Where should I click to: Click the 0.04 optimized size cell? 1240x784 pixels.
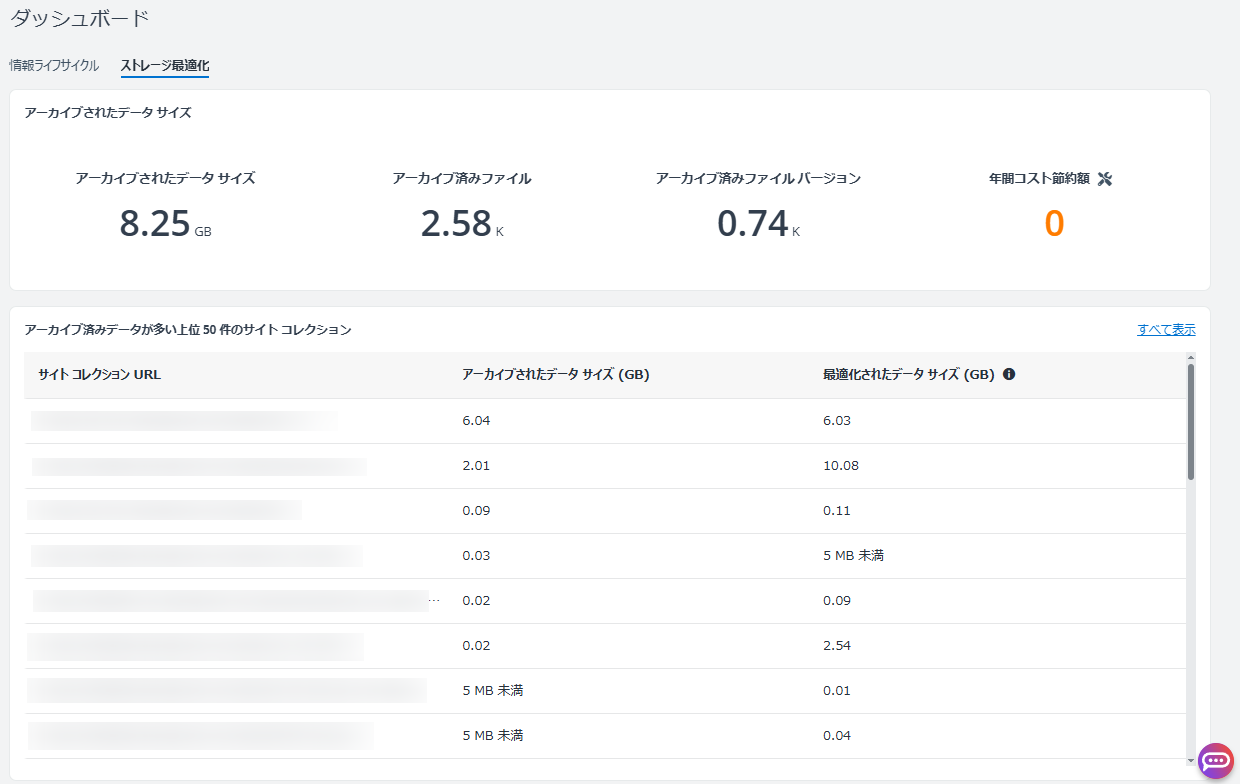click(836, 735)
